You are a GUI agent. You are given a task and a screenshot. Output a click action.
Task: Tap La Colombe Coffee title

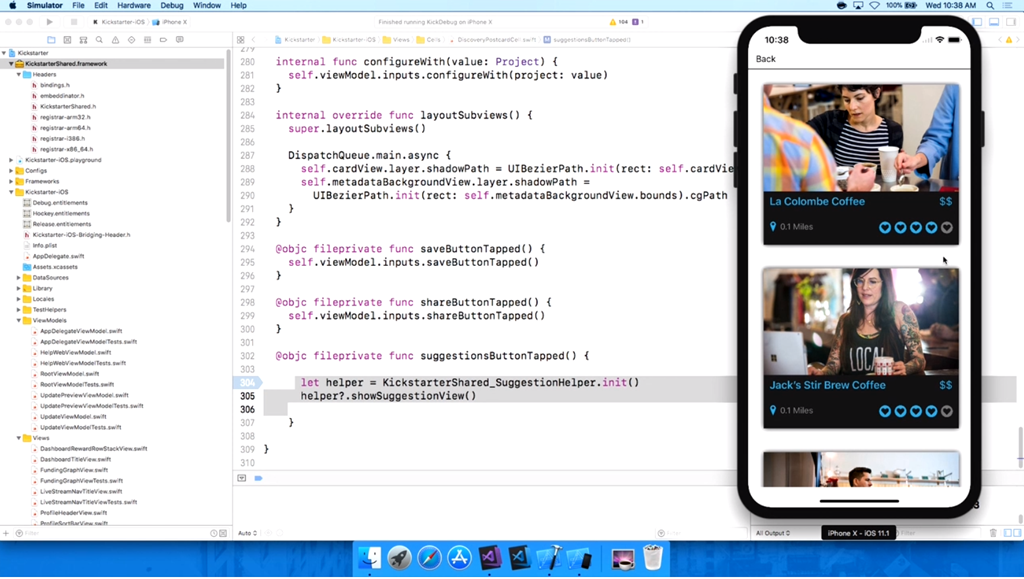coord(817,202)
